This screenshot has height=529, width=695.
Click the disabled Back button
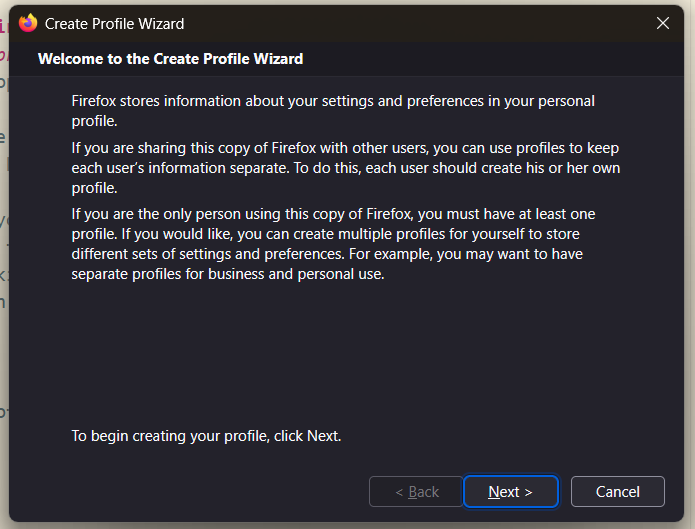pyautogui.click(x=416, y=491)
